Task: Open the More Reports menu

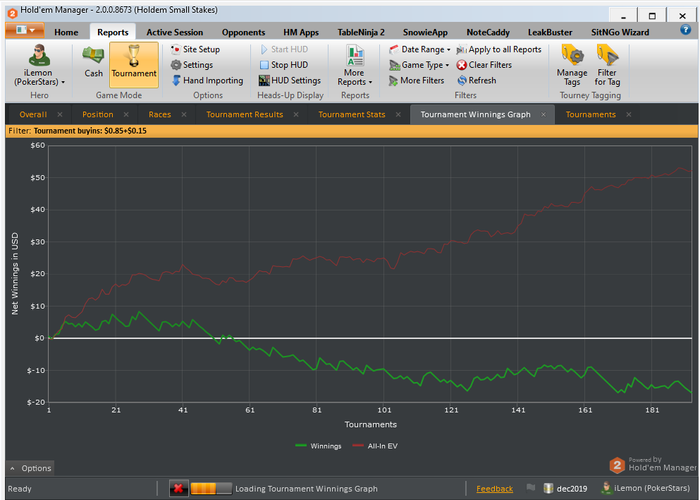Action: (354, 66)
